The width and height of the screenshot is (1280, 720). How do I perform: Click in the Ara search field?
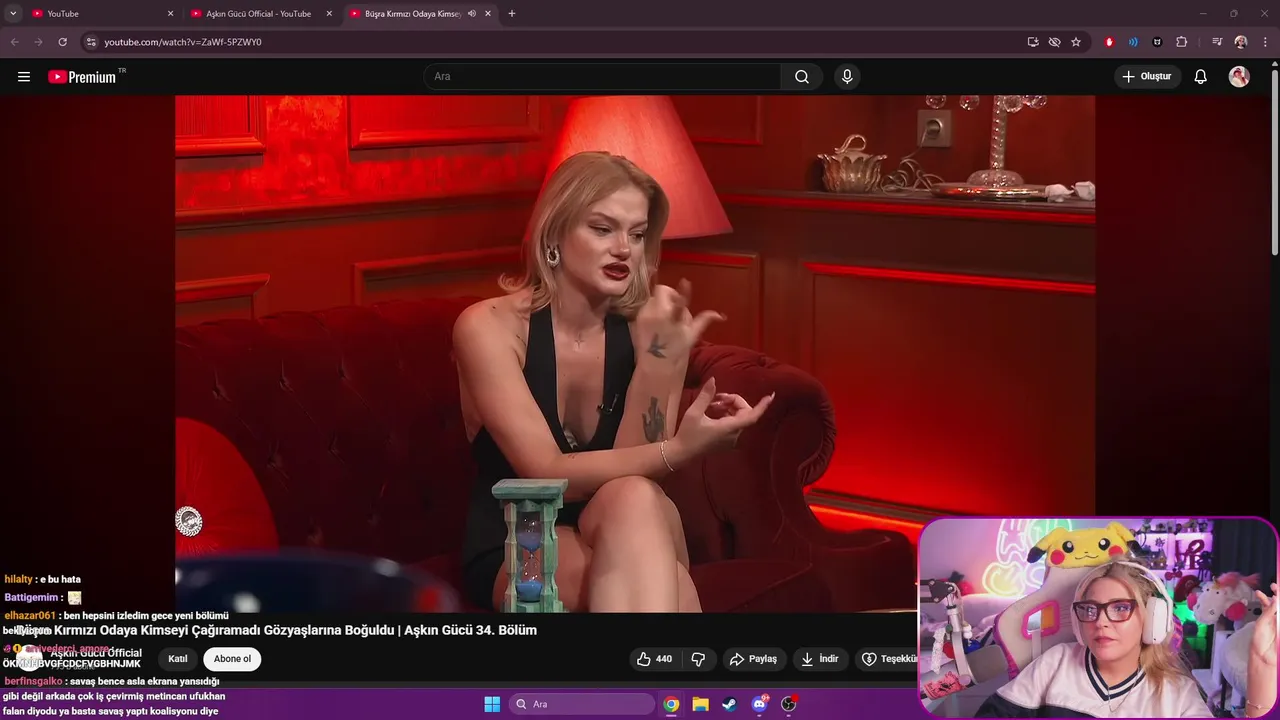point(603,77)
